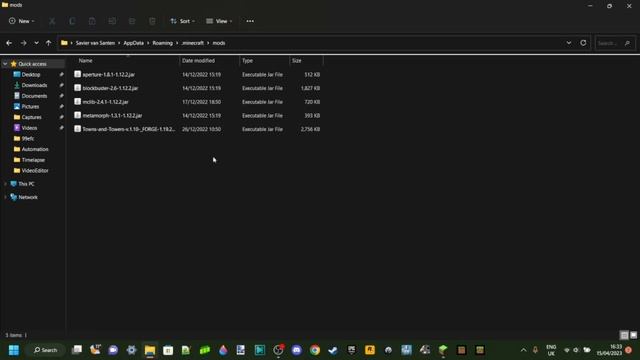Refresh the mods folder
640x360 pixels.
pos(583,43)
